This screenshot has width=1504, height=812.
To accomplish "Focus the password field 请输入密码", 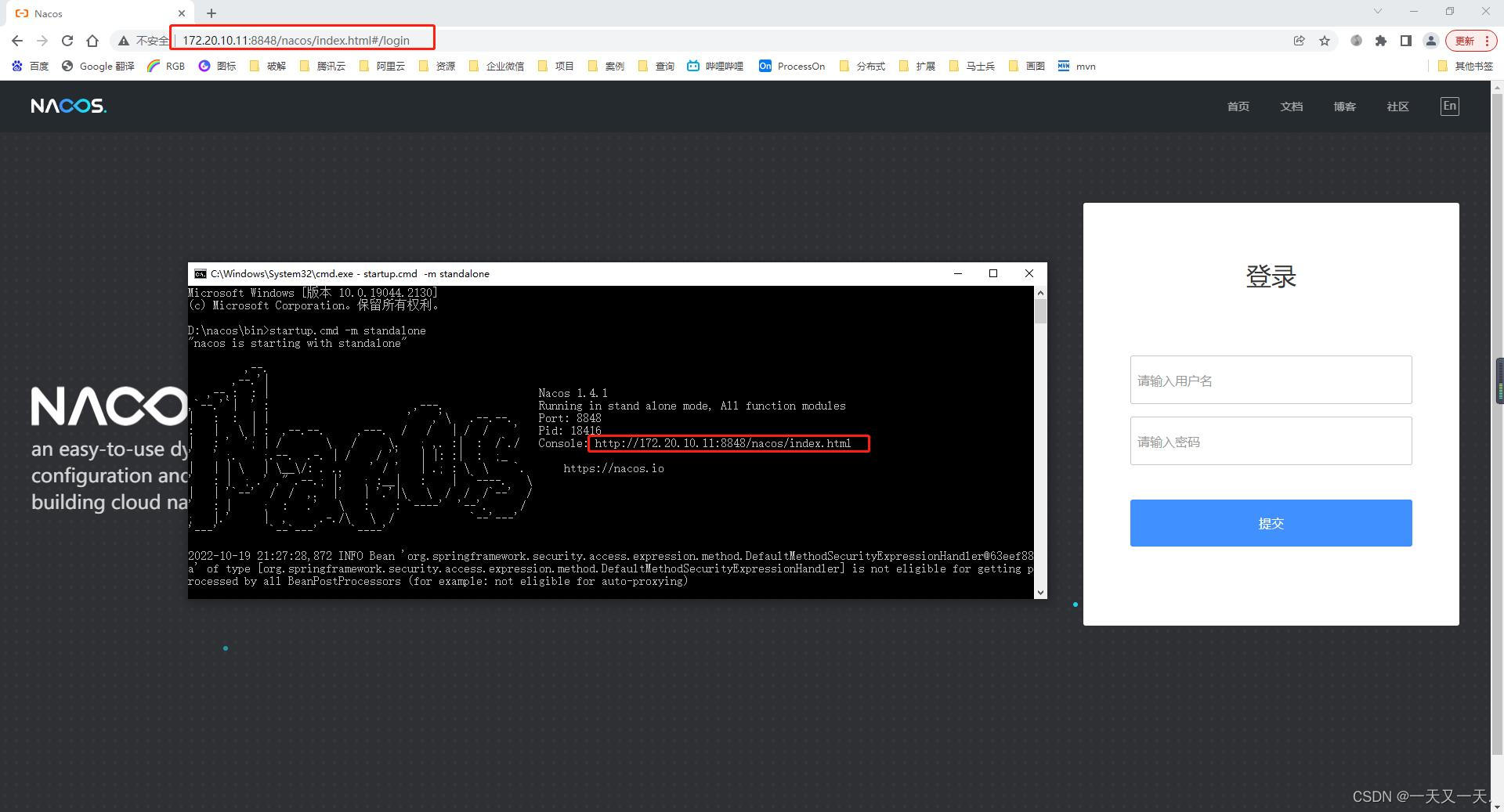I will 1271,441.
